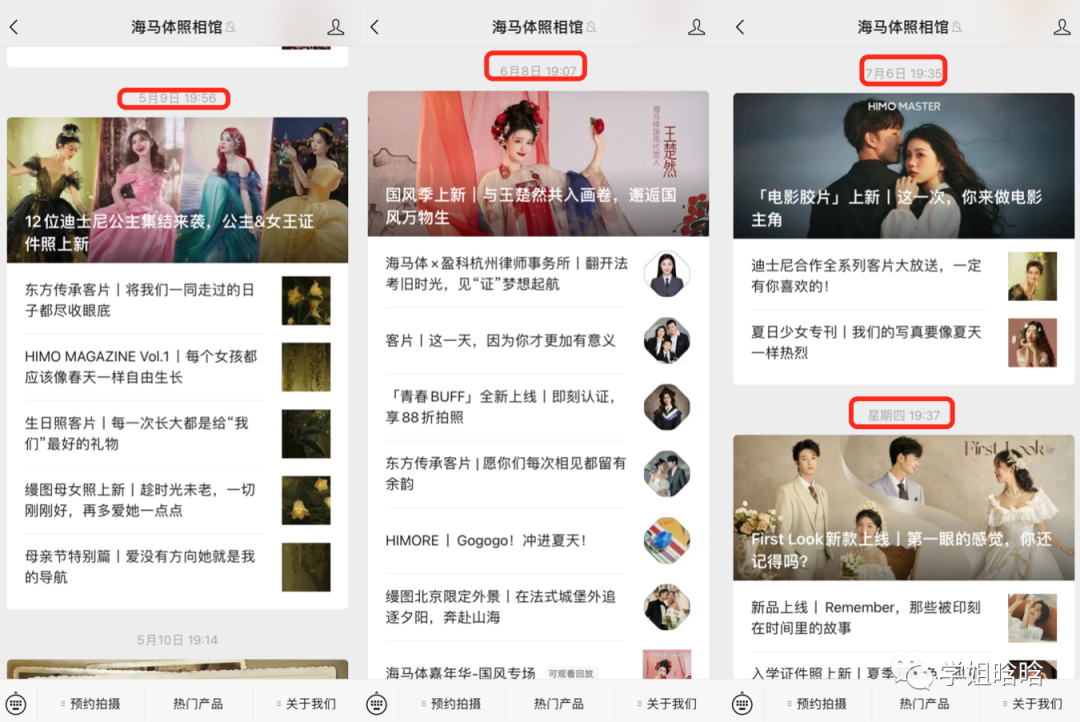Go back in the middle phone screen
The height and width of the screenshot is (722, 1080).
coord(375,27)
